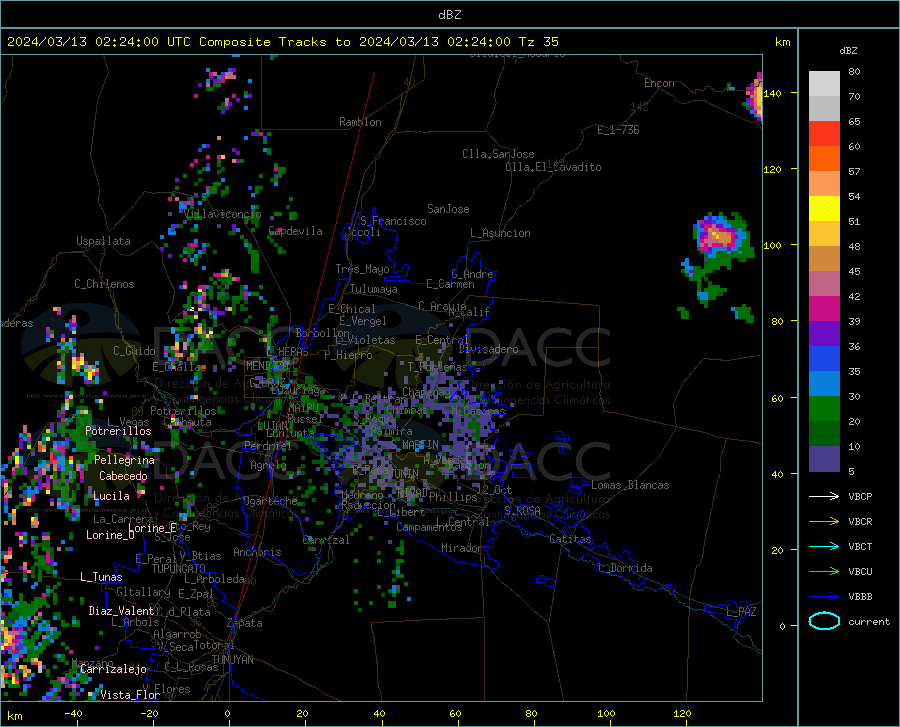Click the 'Mirador' map label
This screenshot has width=900, height=727.
[461, 548]
